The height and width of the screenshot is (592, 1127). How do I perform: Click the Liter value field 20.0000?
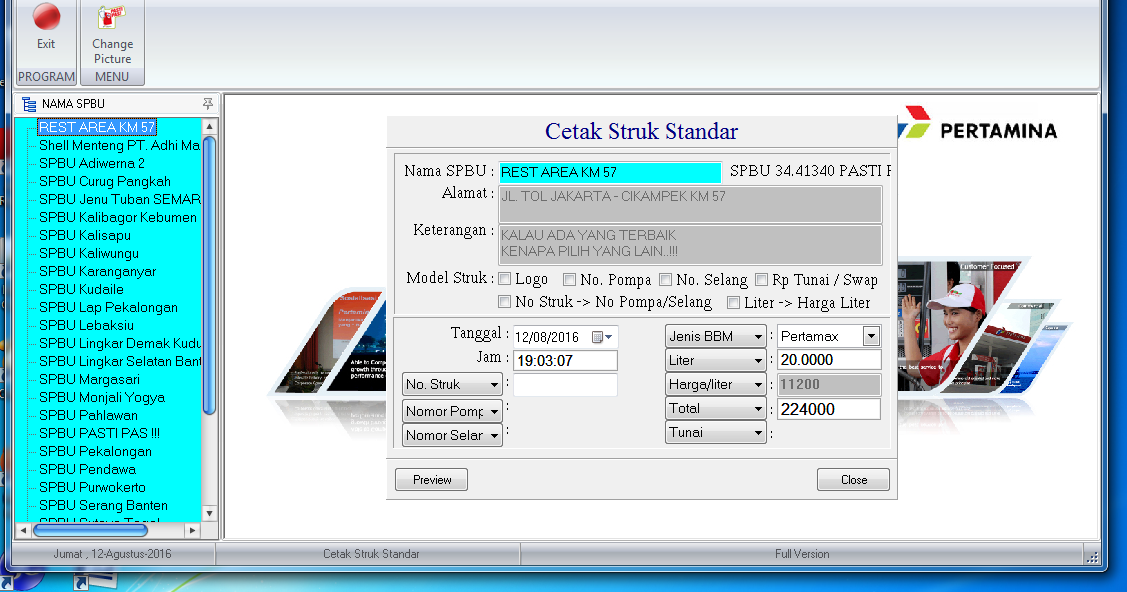click(x=829, y=360)
